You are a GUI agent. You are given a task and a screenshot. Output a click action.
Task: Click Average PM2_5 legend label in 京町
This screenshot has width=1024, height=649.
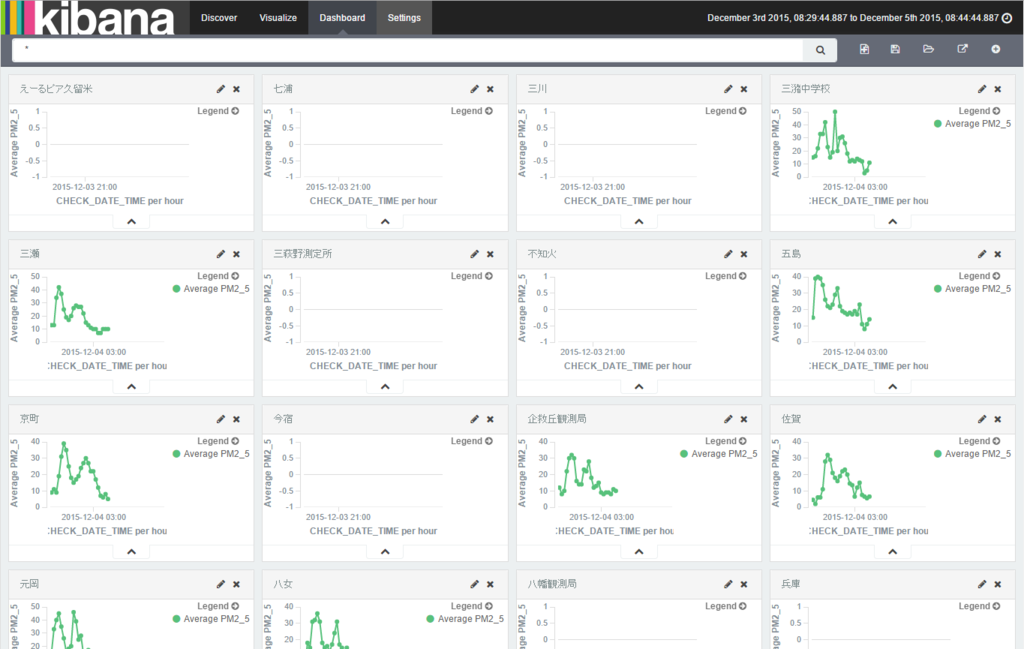tap(216, 454)
